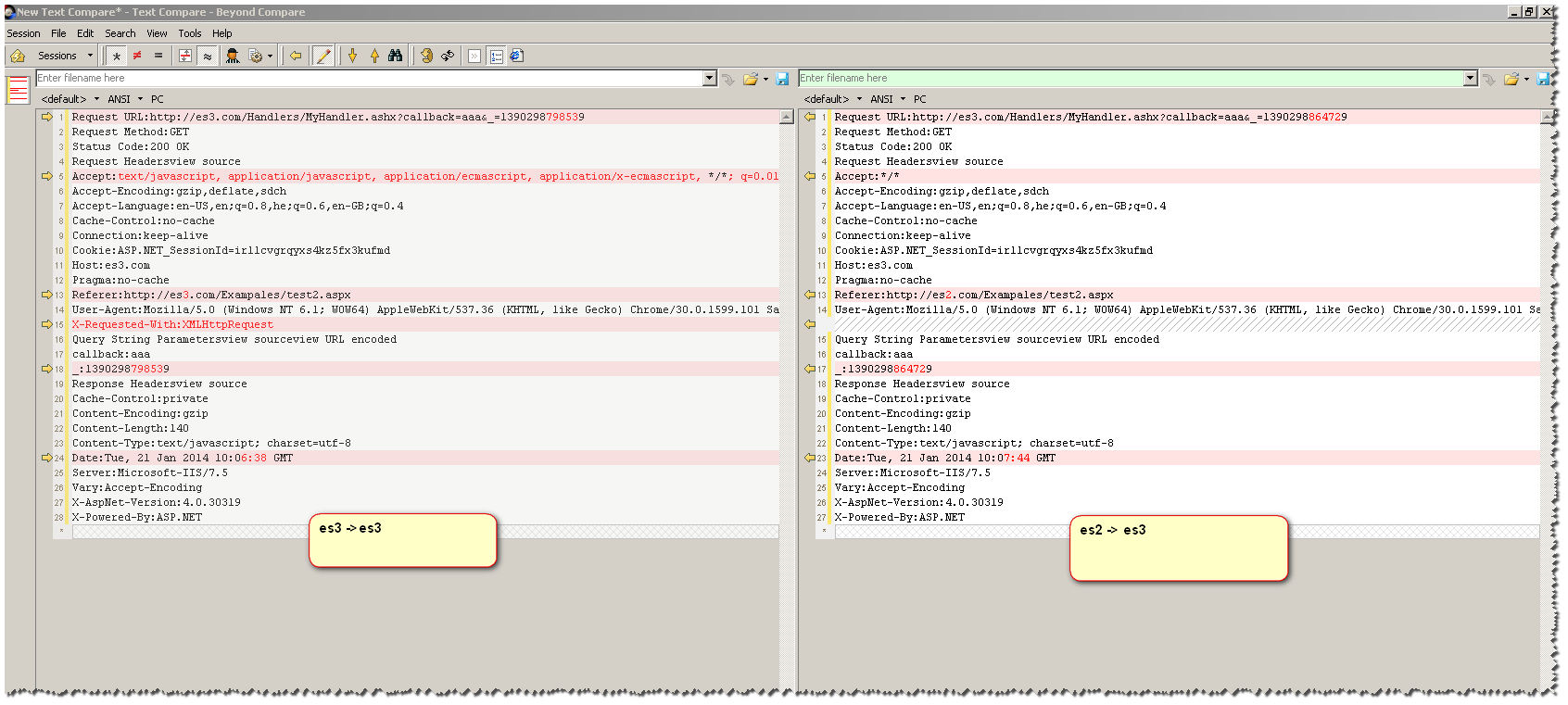
Task: Select left line Content-Length:140
Action: tap(131, 428)
